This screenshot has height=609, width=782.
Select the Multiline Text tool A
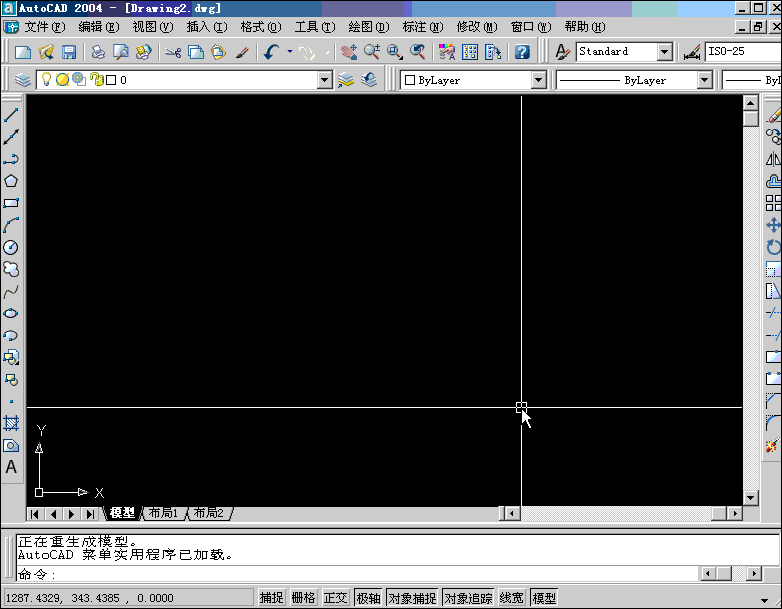(x=11, y=467)
